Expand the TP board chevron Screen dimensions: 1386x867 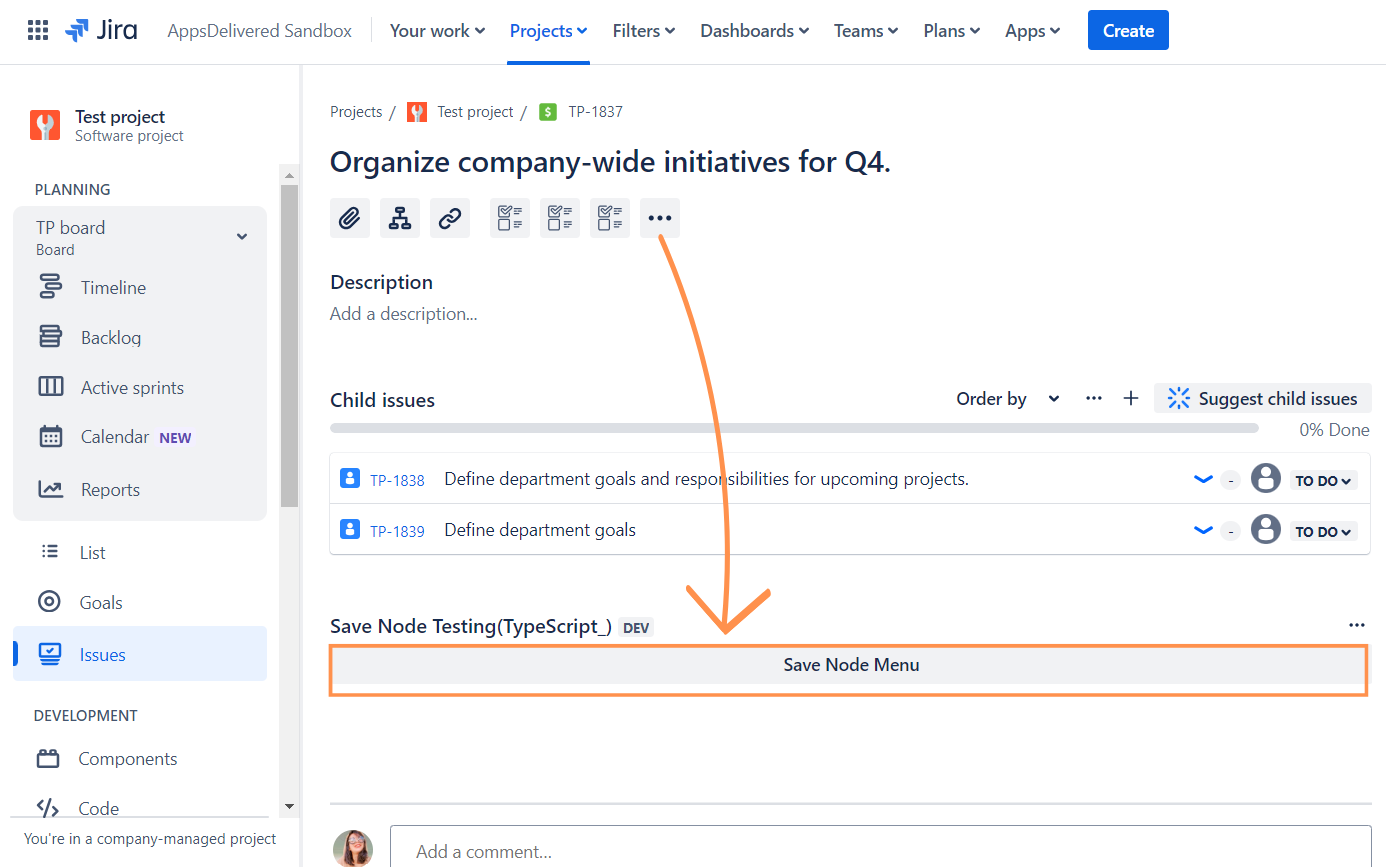(x=241, y=237)
